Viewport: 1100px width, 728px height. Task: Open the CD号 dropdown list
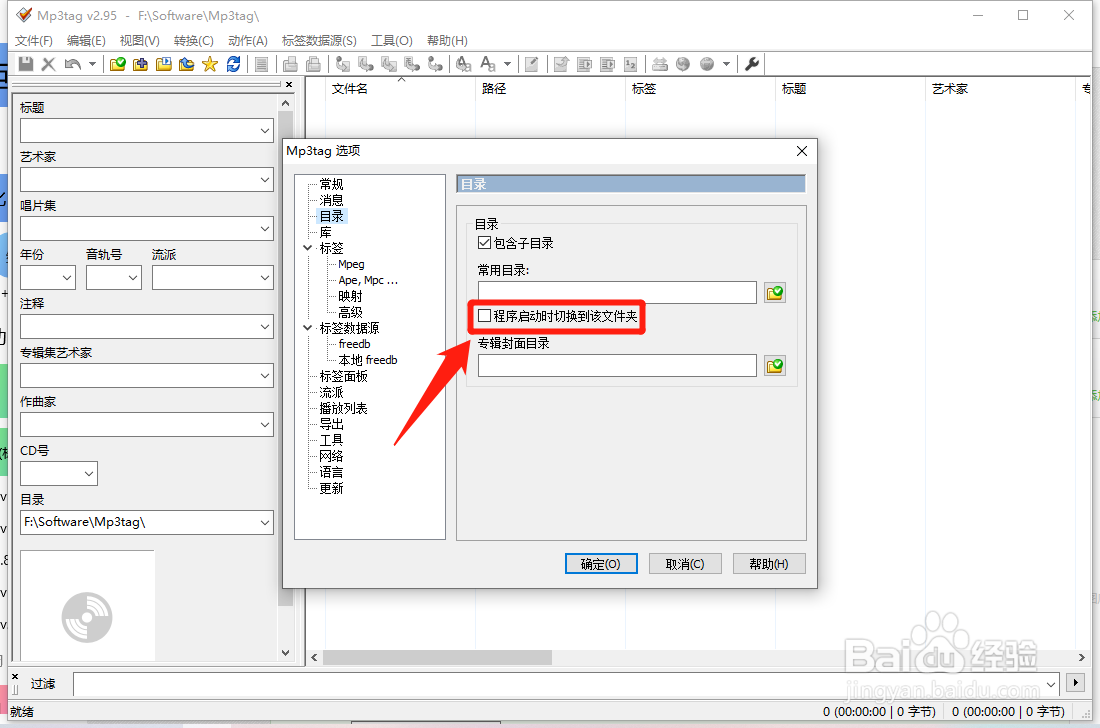[x=88, y=473]
